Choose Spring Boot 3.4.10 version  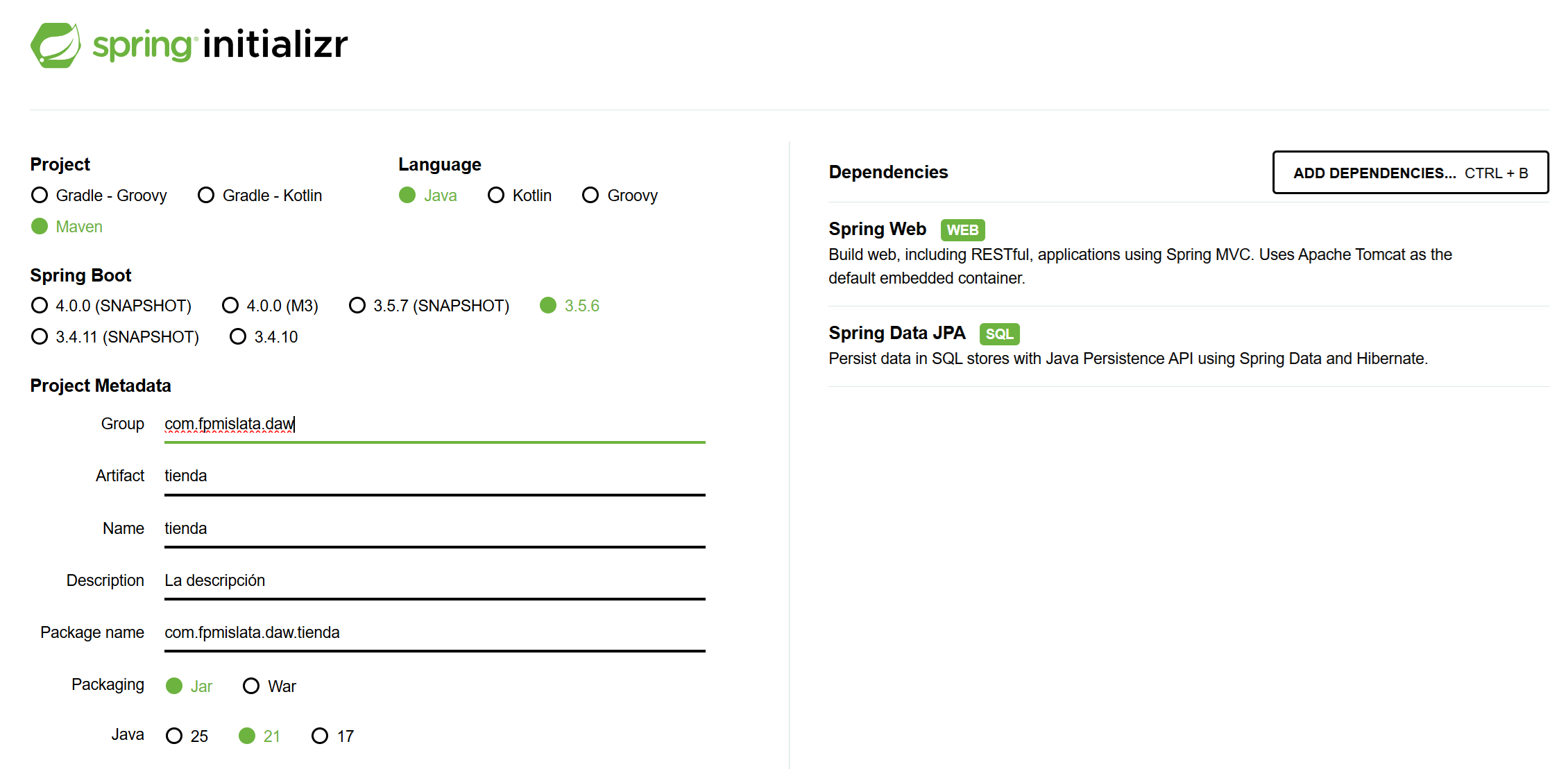[238, 337]
